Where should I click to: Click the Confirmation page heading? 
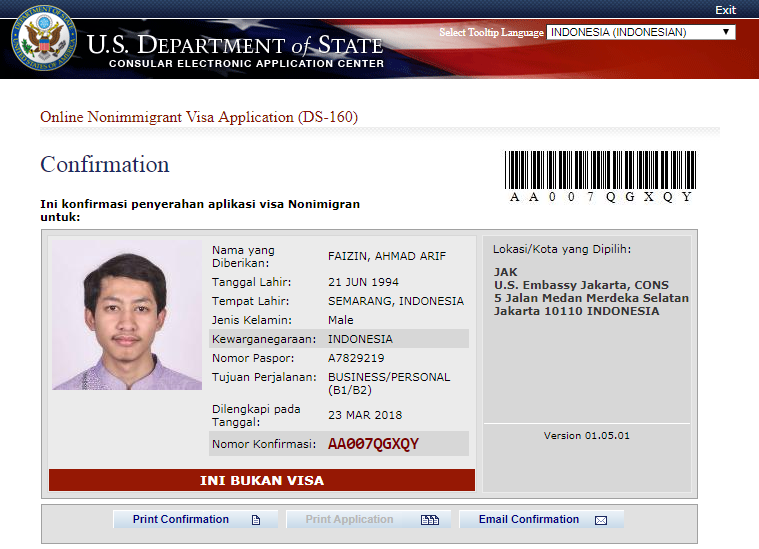105,165
